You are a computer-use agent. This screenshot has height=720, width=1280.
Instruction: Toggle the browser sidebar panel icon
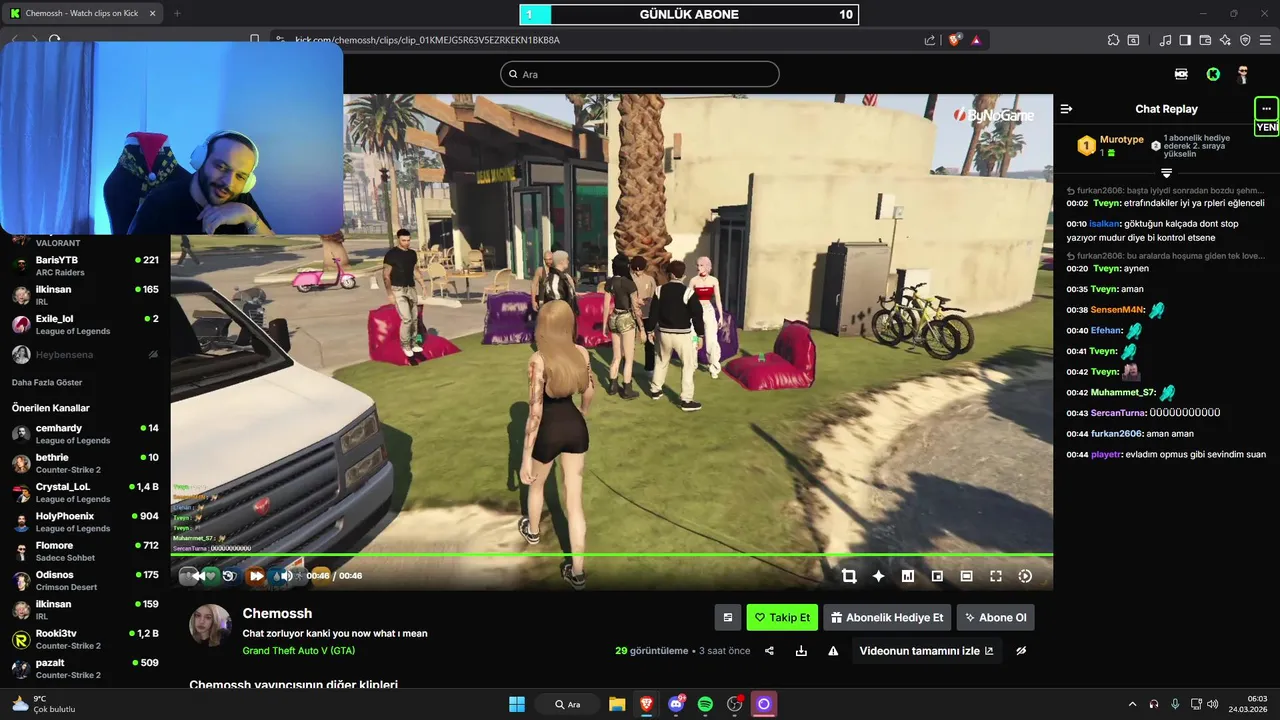coord(1185,40)
